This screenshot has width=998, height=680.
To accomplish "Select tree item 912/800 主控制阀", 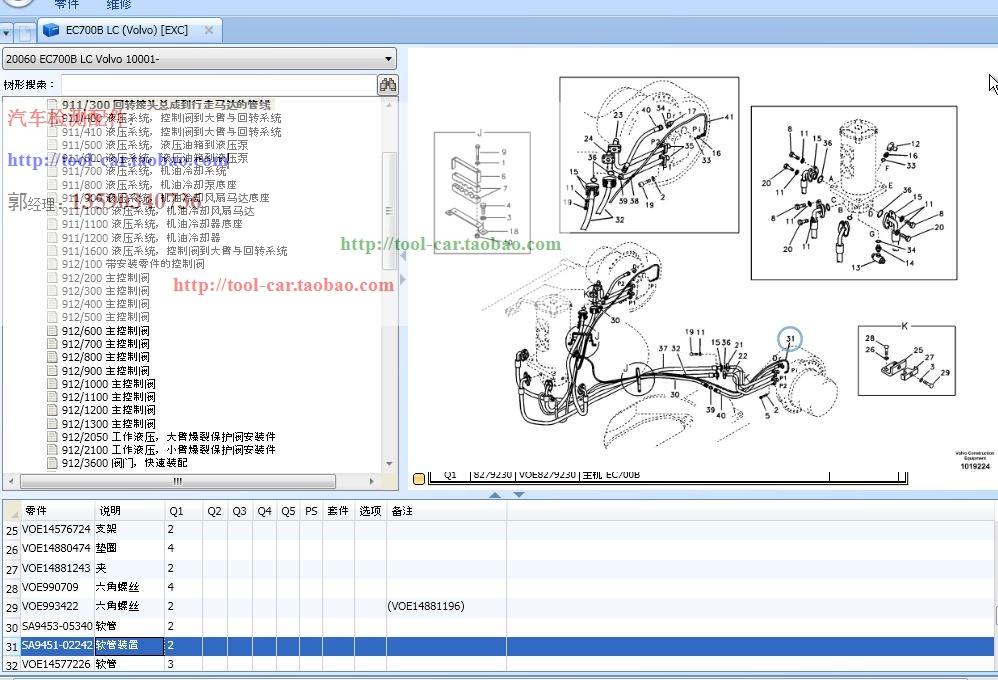I will (105, 357).
